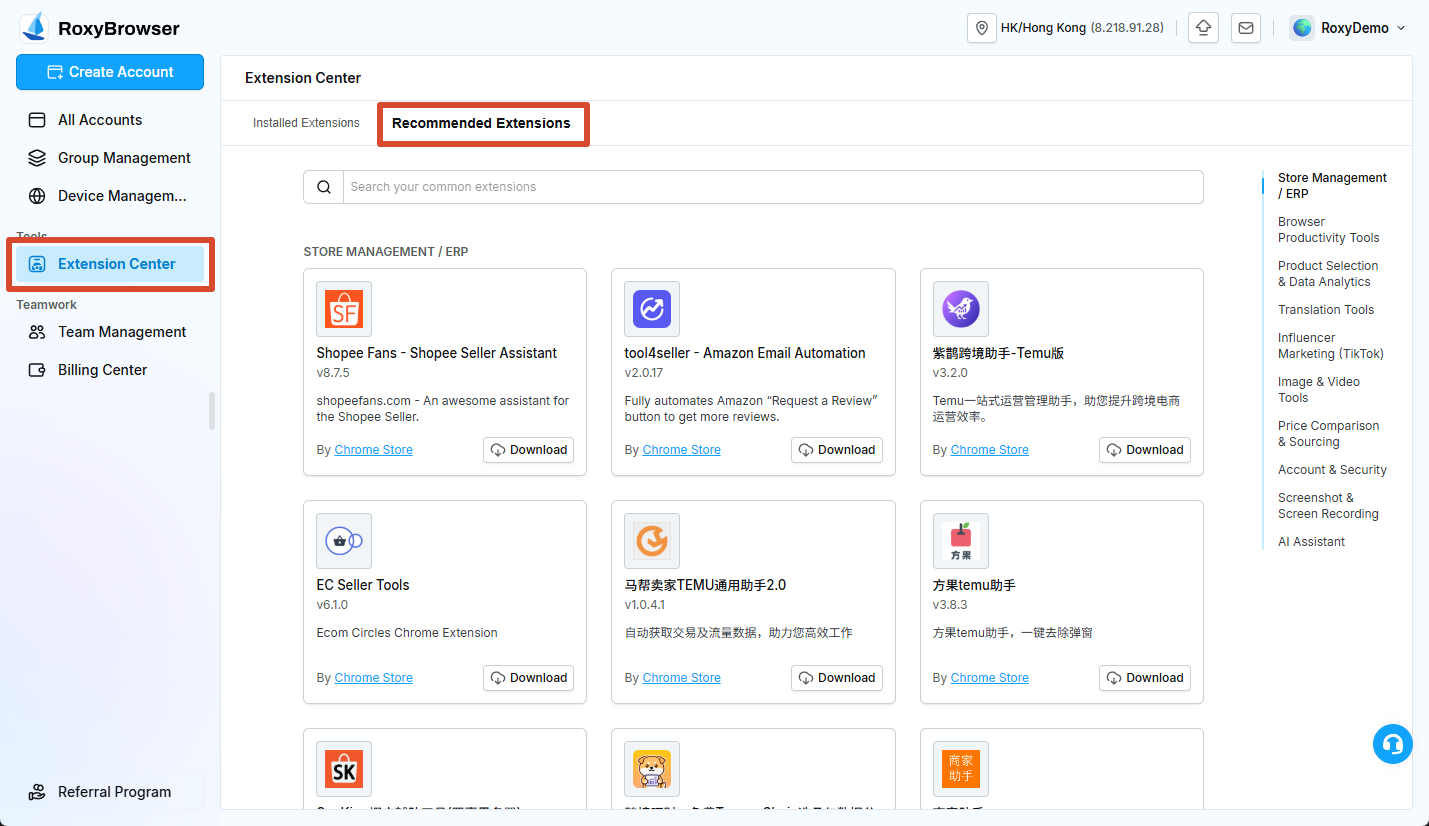Image resolution: width=1429 pixels, height=826 pixels.
Task: Jump to AI Assistant category
Action: [x=1311, y=542]
